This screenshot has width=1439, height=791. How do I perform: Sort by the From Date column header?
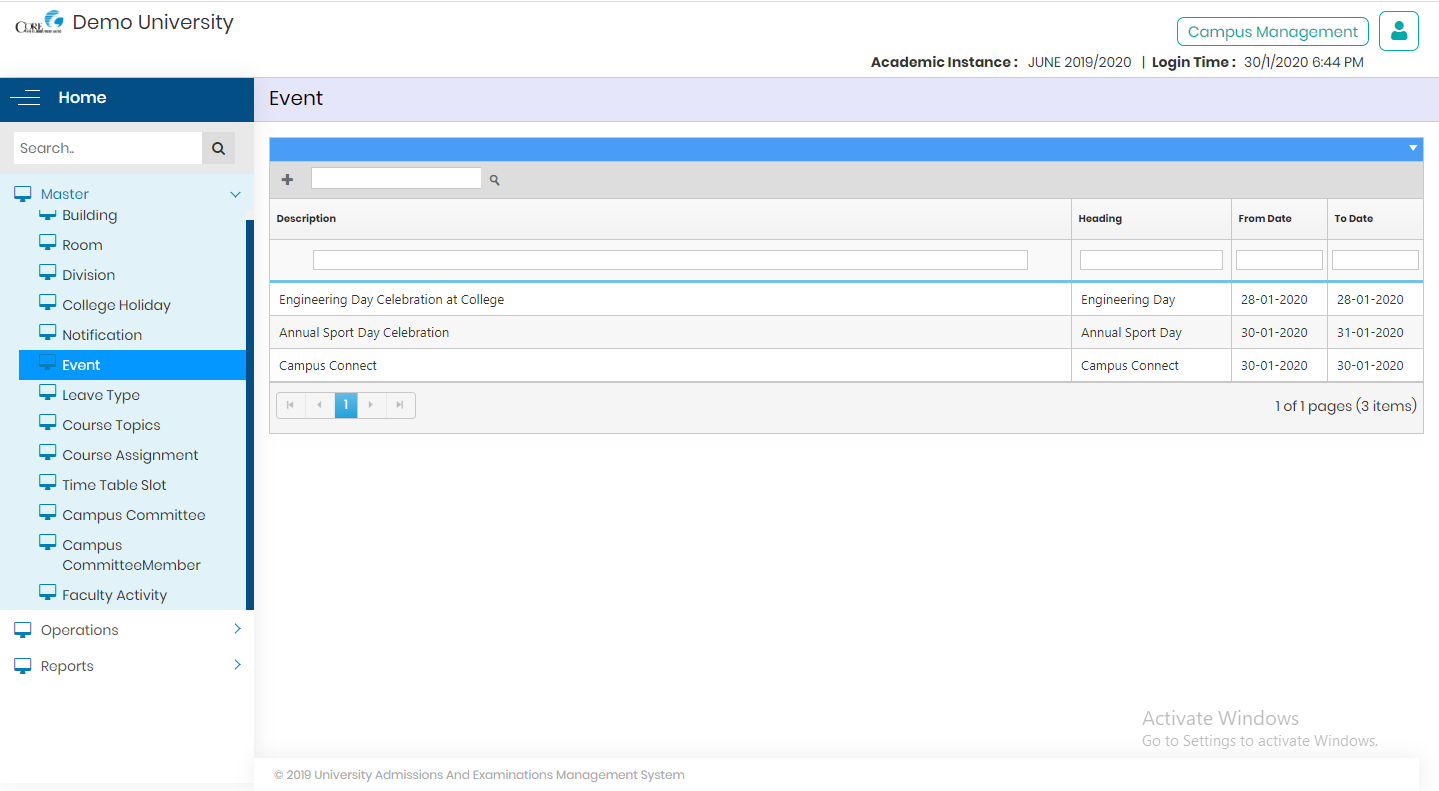click(1265, 219)
